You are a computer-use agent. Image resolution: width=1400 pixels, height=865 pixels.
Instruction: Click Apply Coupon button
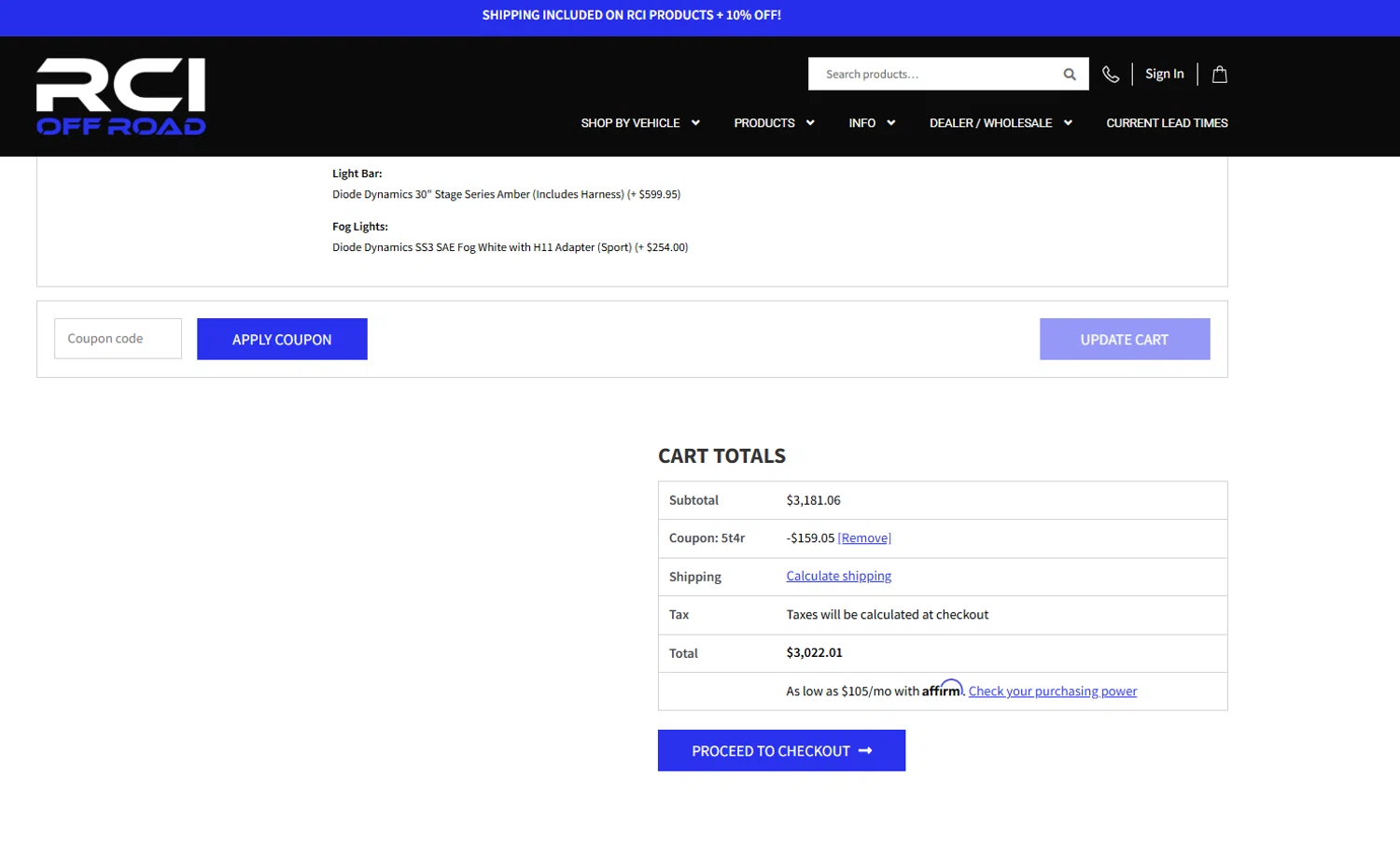coord(282,339)
